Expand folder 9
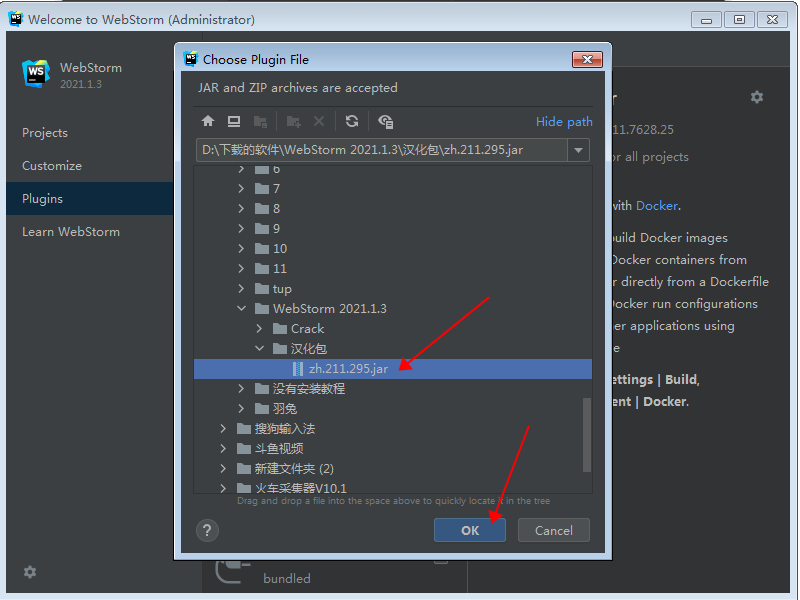 tap(241, 229)
